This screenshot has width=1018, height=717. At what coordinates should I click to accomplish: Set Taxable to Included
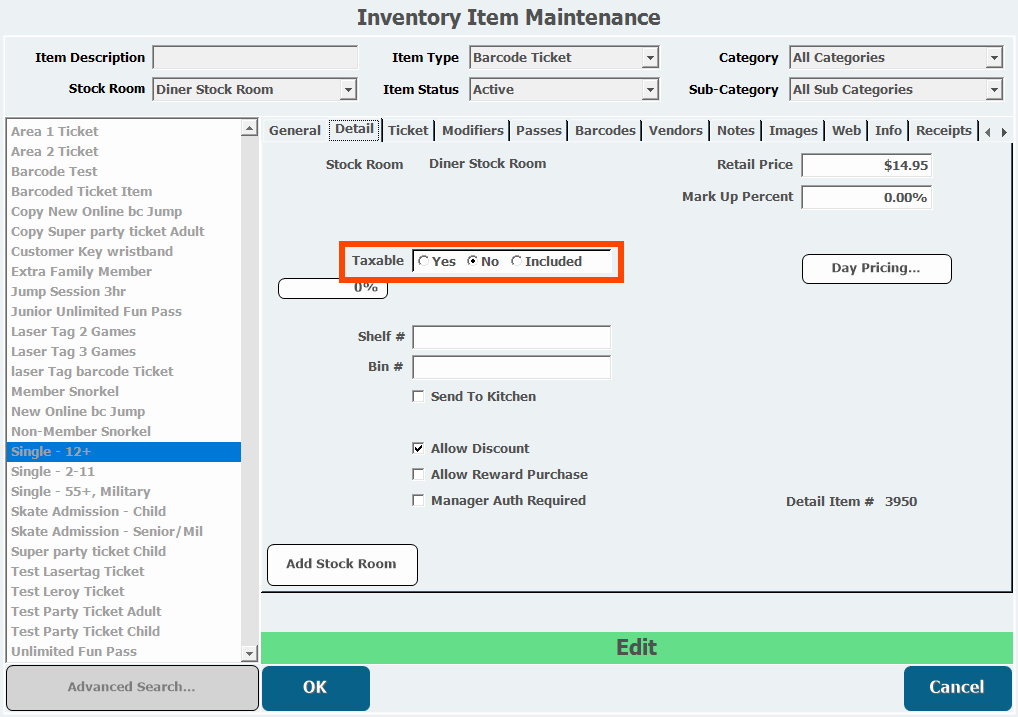(x=517, y=262)
